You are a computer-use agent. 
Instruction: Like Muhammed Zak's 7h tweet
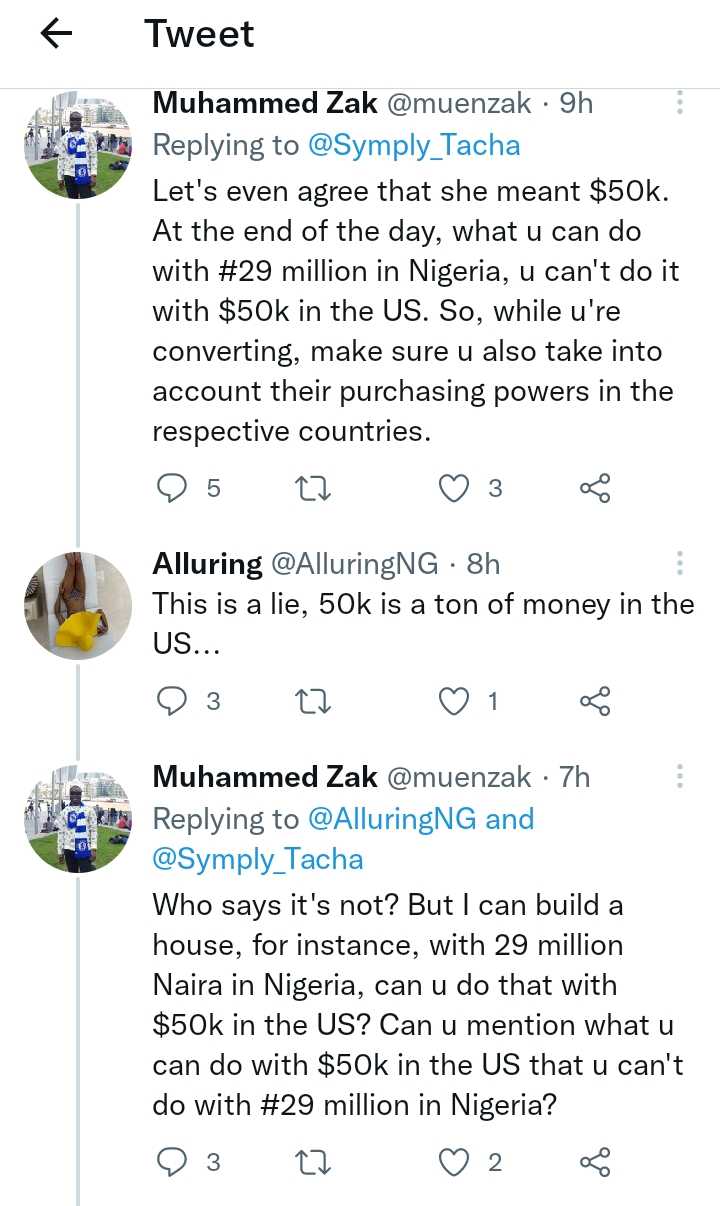(455, 1162)
